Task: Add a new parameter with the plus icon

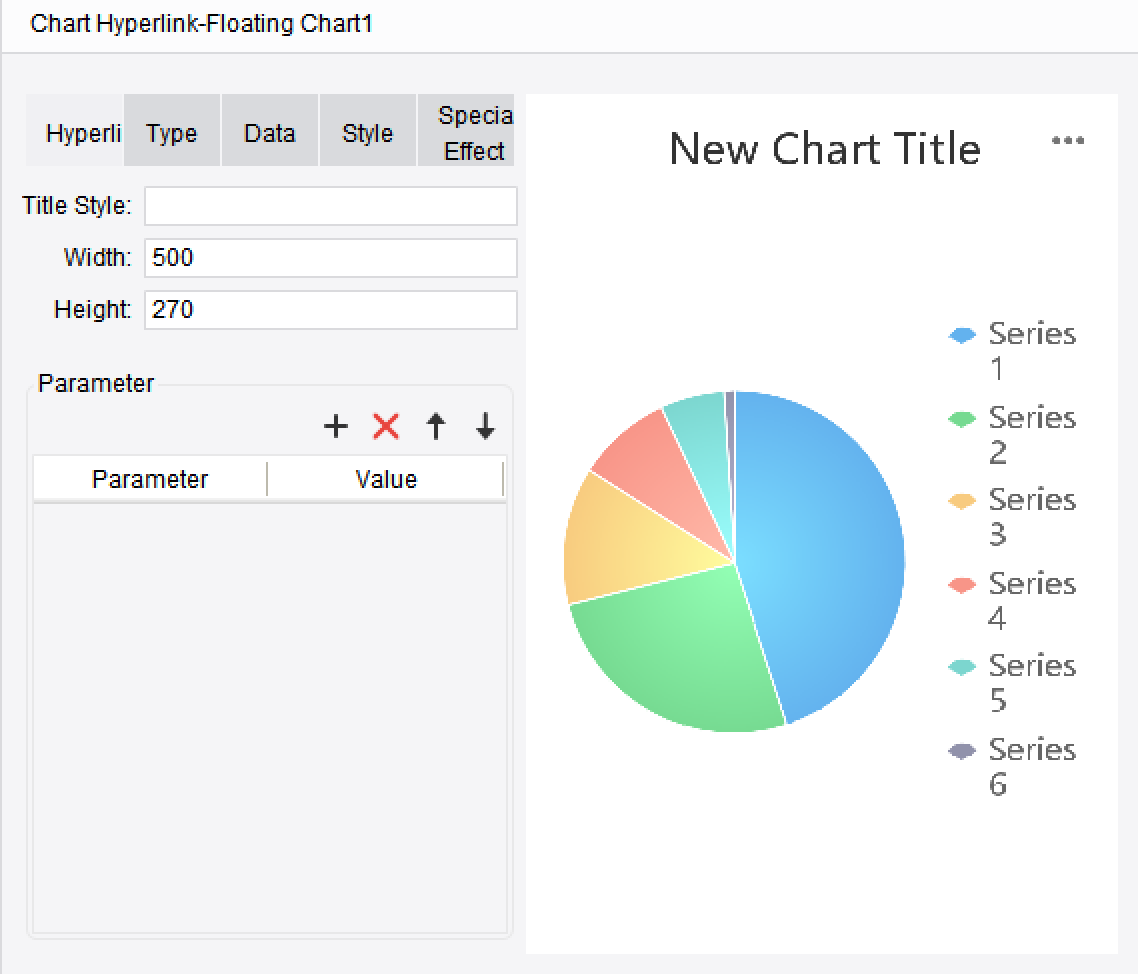Action: (x=336, y=425)
